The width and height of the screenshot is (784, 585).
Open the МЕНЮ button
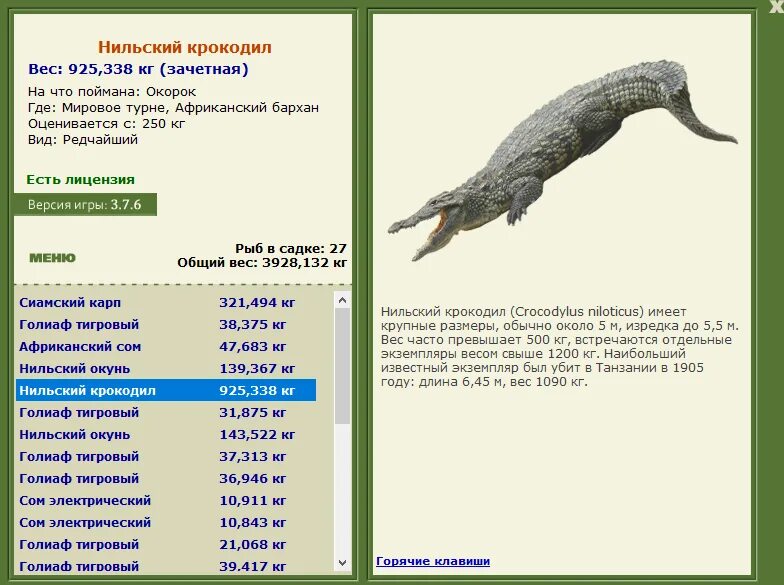[x=52, y=258]
